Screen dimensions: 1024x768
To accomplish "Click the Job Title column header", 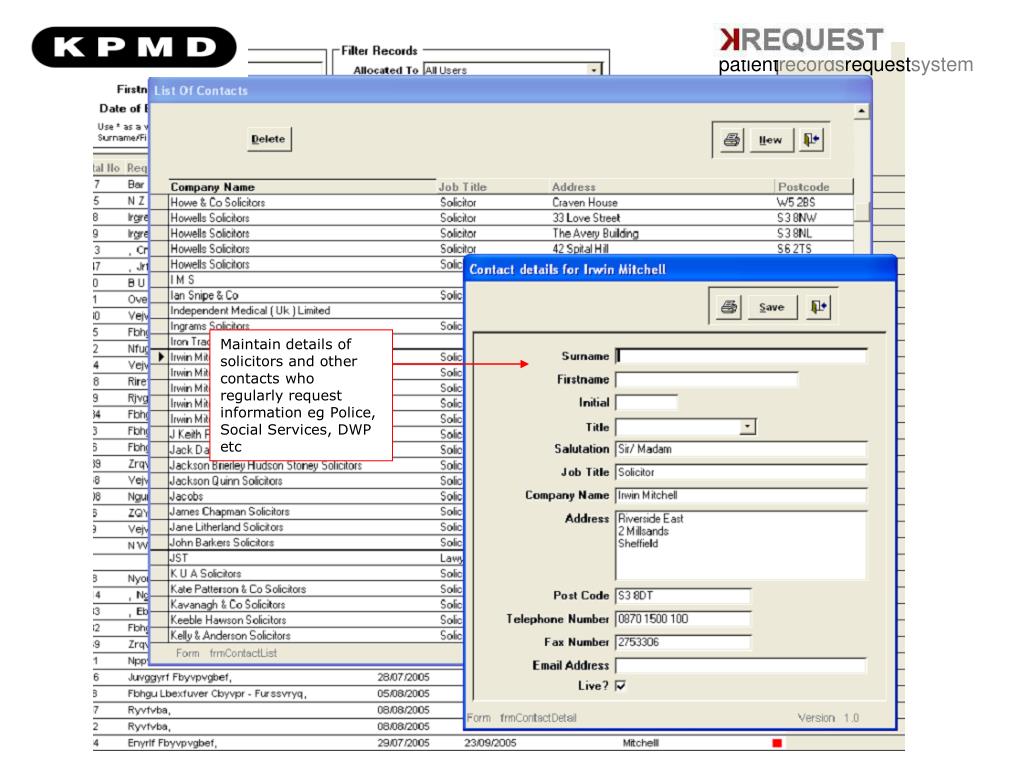I will tap(492, 187).
